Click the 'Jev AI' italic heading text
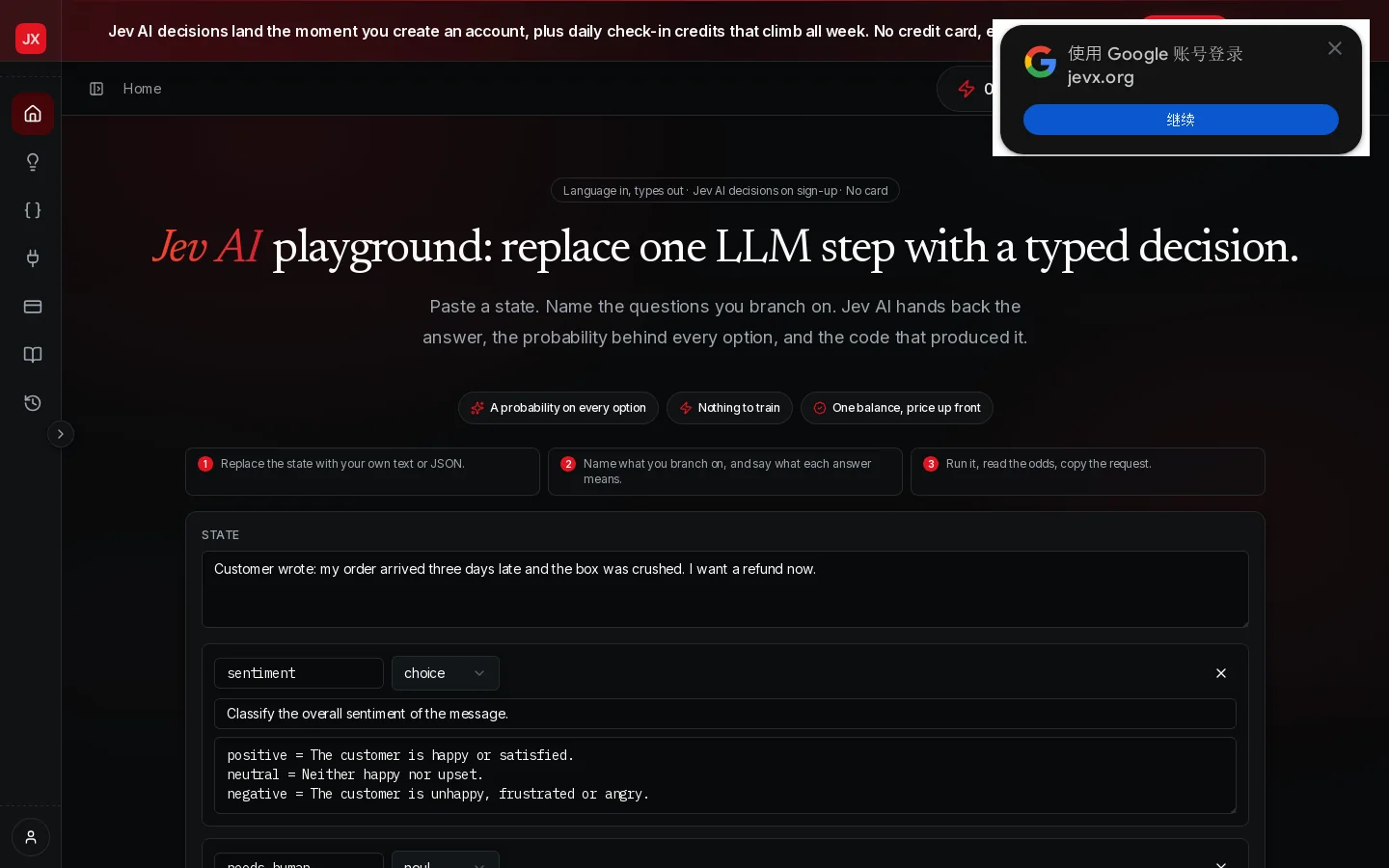Viewport: 1389px width, 868px height. pyautogui.click(x=207, y=246)
